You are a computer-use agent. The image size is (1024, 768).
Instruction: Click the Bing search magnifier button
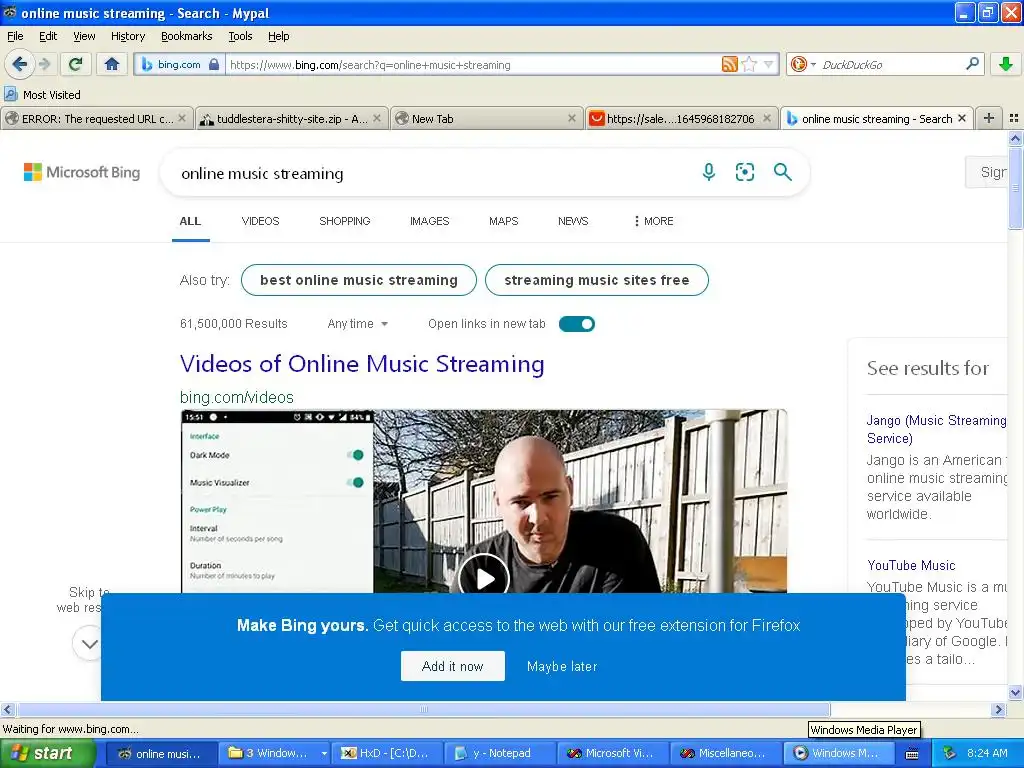pos(782,172)
